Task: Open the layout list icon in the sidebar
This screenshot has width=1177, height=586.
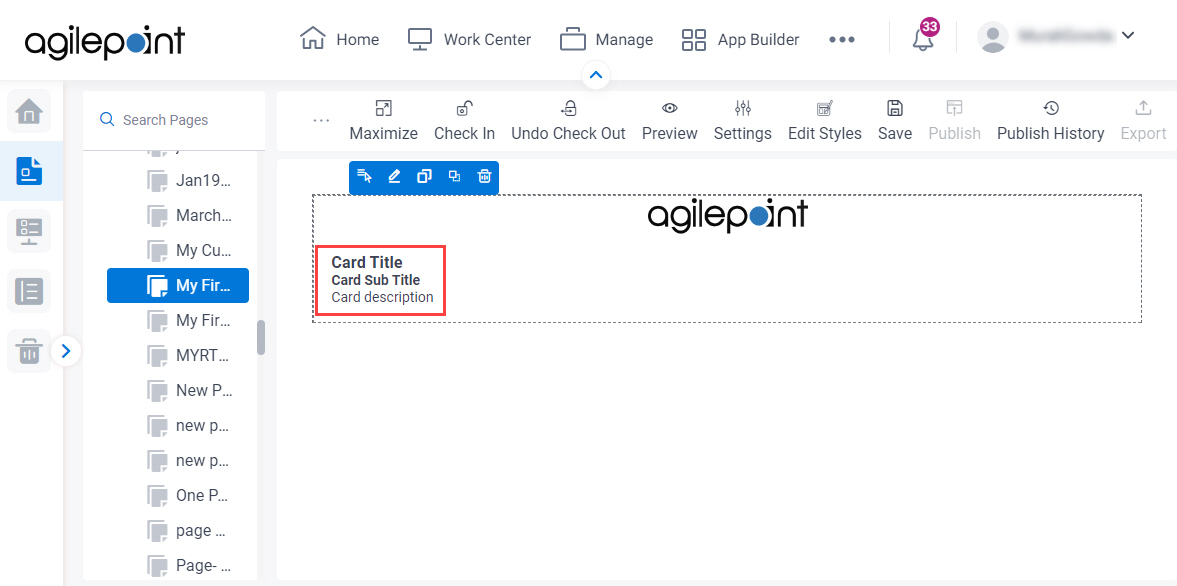Action: (x=29, y=290)
